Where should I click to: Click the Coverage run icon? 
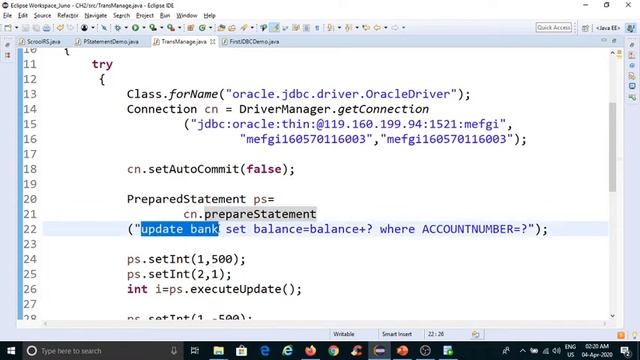pyautogui.click(x=153, y=28)
